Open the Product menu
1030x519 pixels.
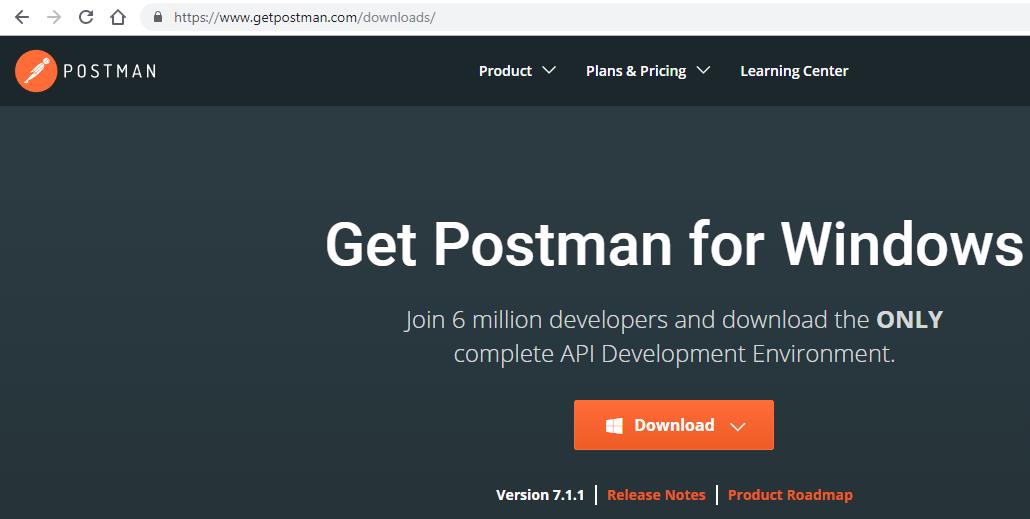tap(505, 71)
